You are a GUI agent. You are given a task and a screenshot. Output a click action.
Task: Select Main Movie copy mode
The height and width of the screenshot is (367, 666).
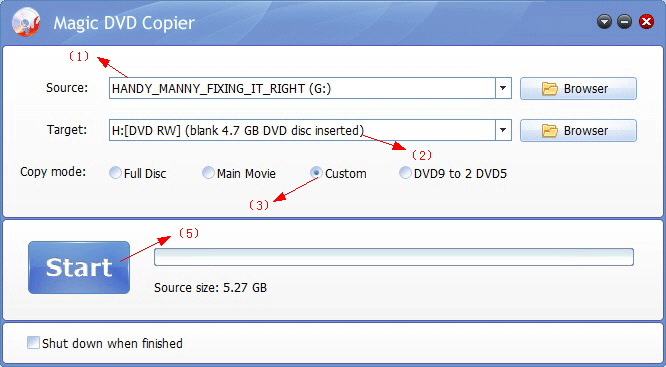click(239, 173)
